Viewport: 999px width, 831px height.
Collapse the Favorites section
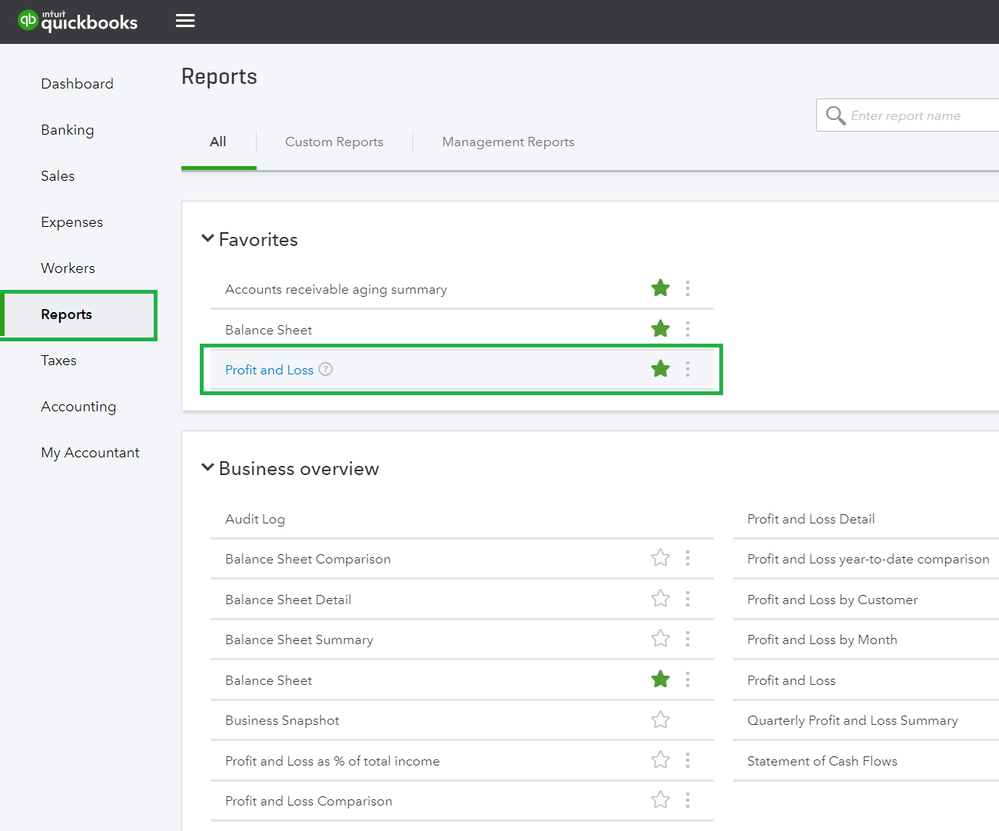coord(208,238)
